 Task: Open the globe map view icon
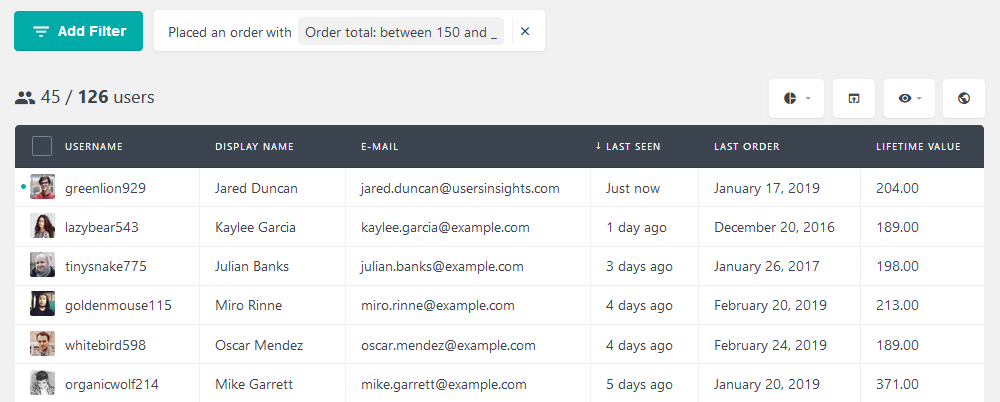coord(964,98)
